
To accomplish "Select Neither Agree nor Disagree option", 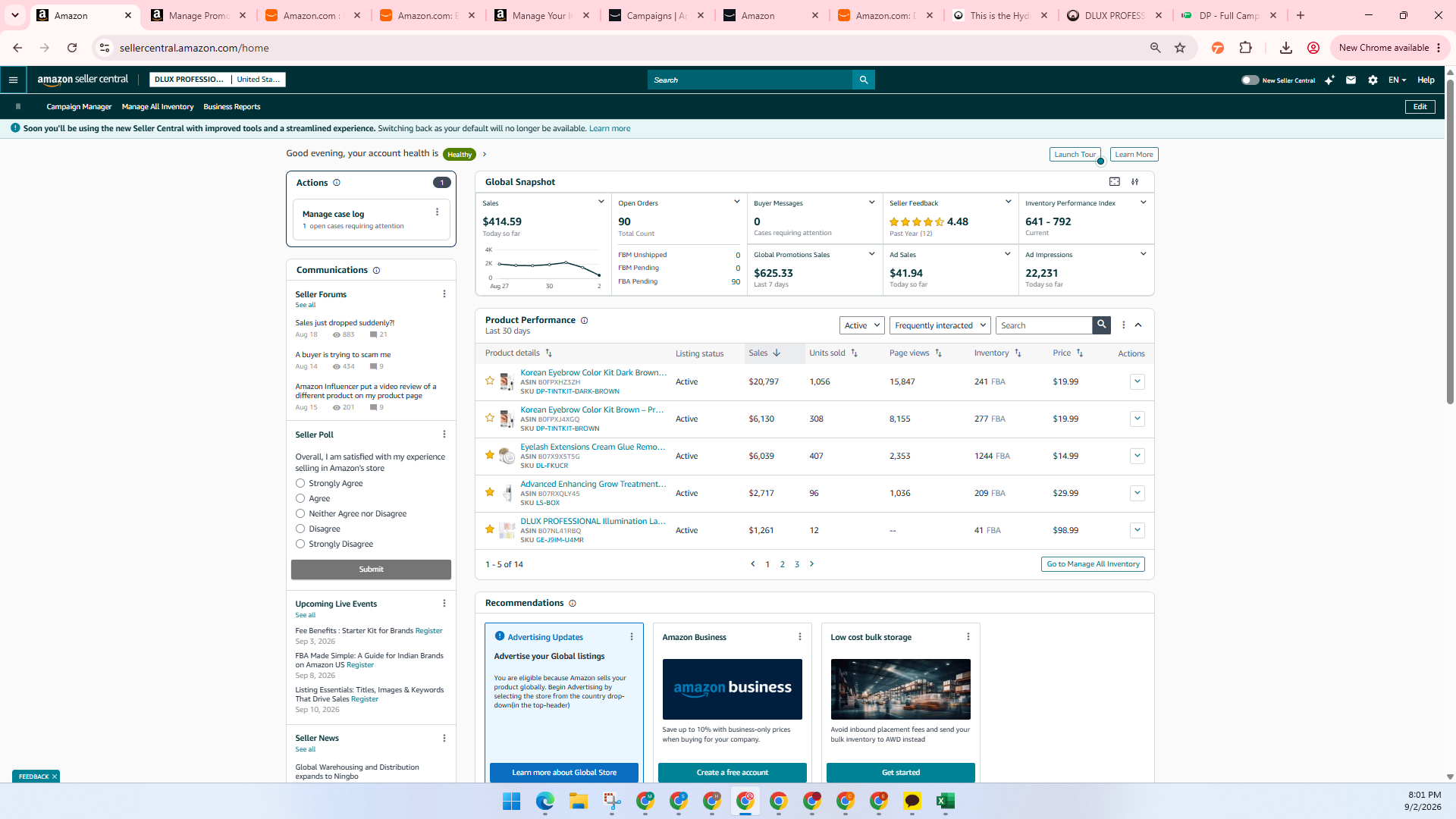I will point(300,513).
